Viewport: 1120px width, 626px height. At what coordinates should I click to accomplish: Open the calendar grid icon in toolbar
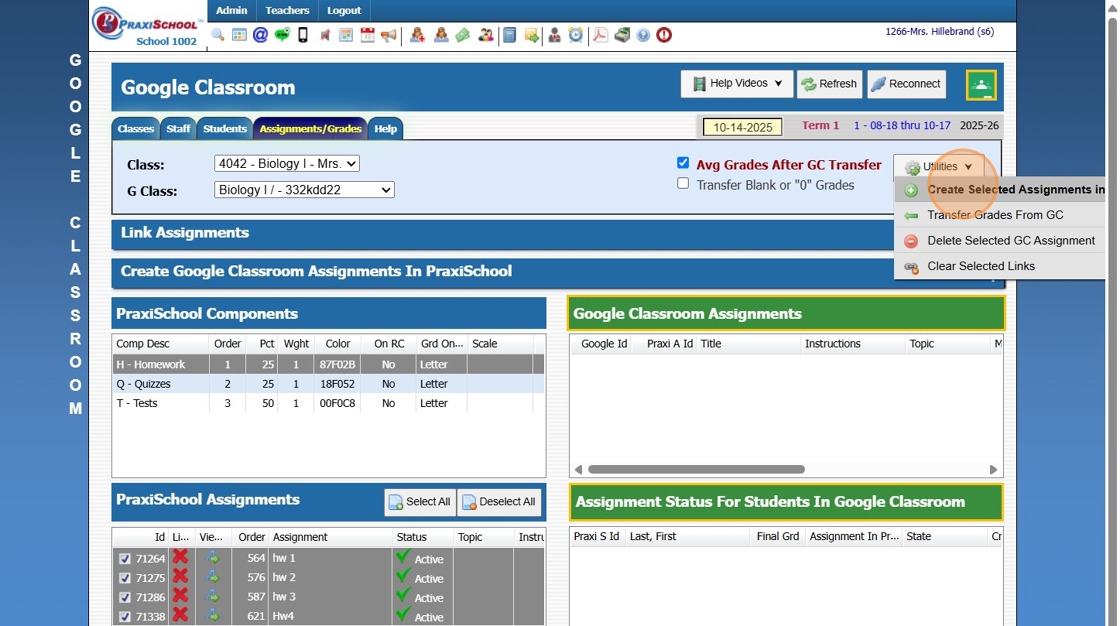pyautogui.click(x=239, y=35)
